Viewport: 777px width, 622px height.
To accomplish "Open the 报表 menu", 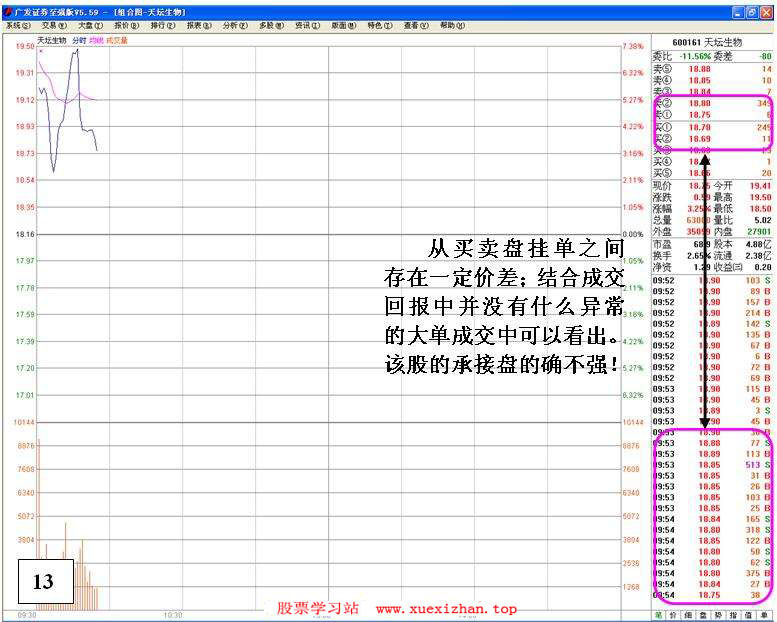I will click(199, 25).
